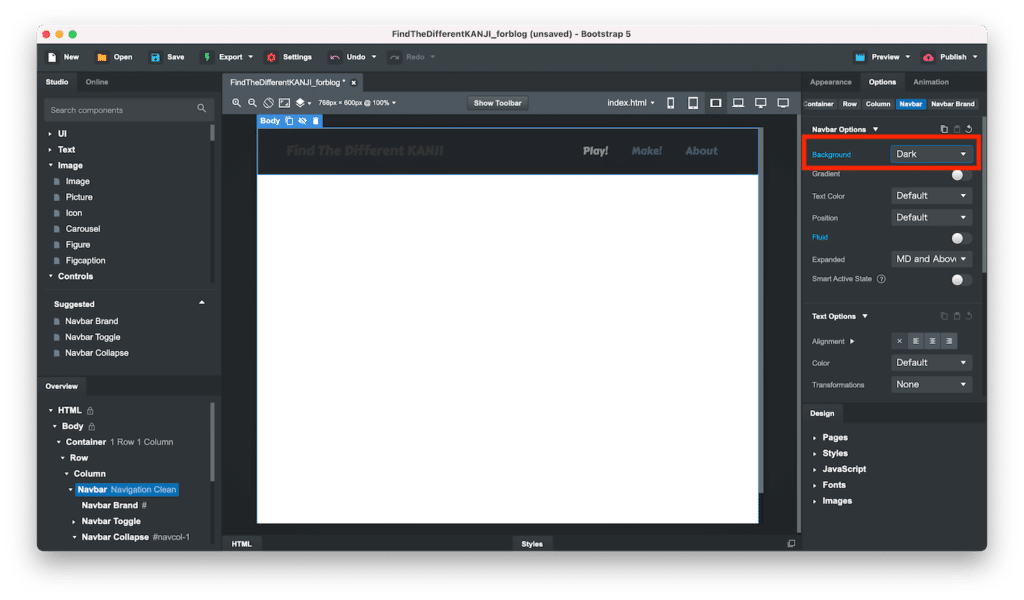
Task: Click the Publish button
Action: pos(945,57)
